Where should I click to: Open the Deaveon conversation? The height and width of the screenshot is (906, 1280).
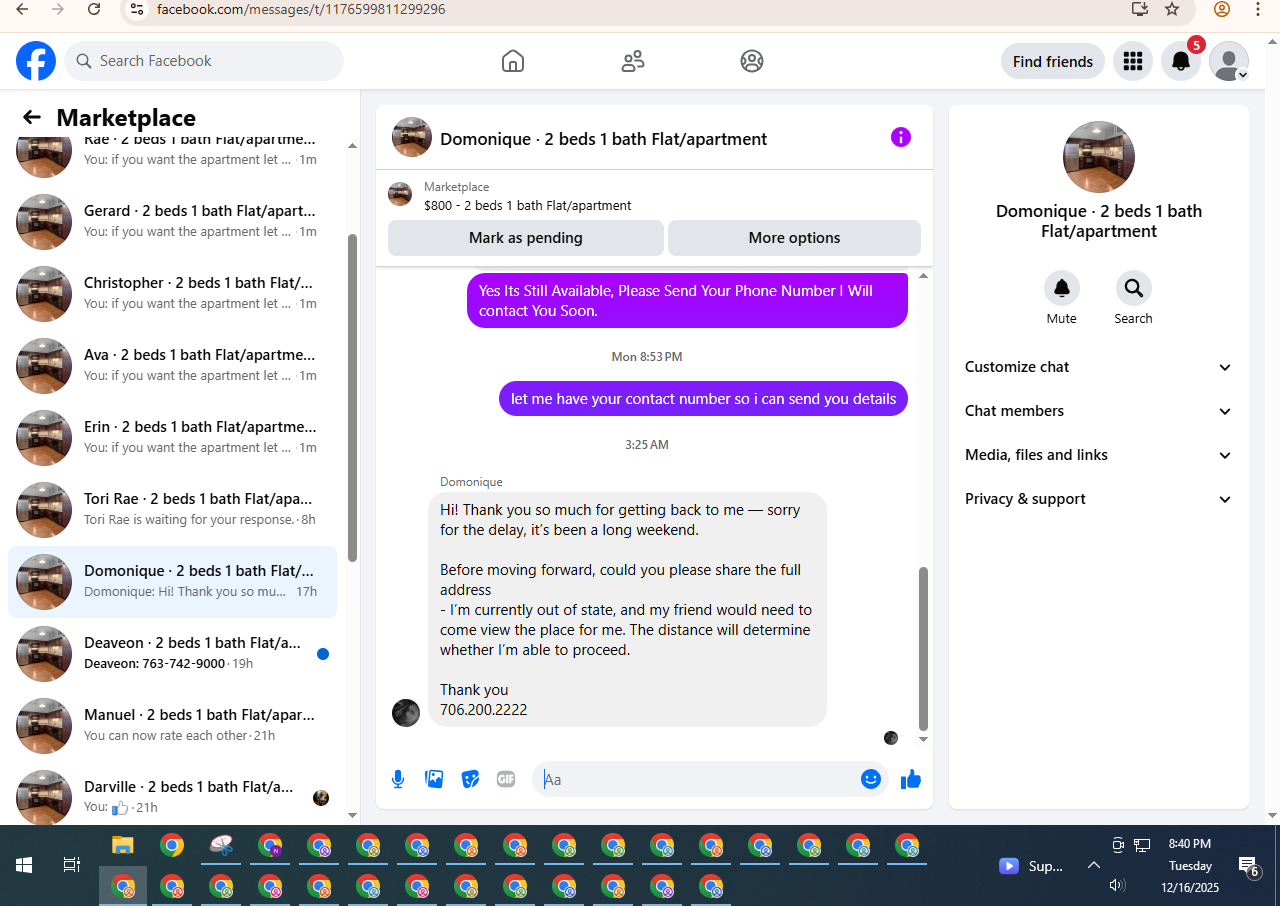coord(172,654)
